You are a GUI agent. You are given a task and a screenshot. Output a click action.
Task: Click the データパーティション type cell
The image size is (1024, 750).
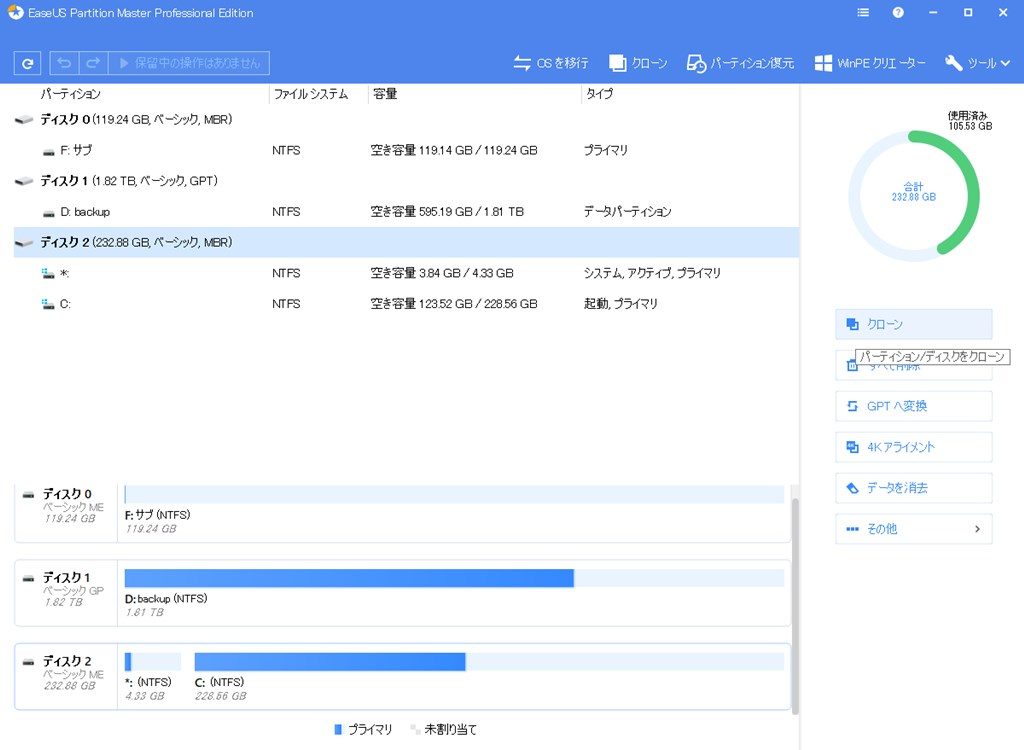628,212
